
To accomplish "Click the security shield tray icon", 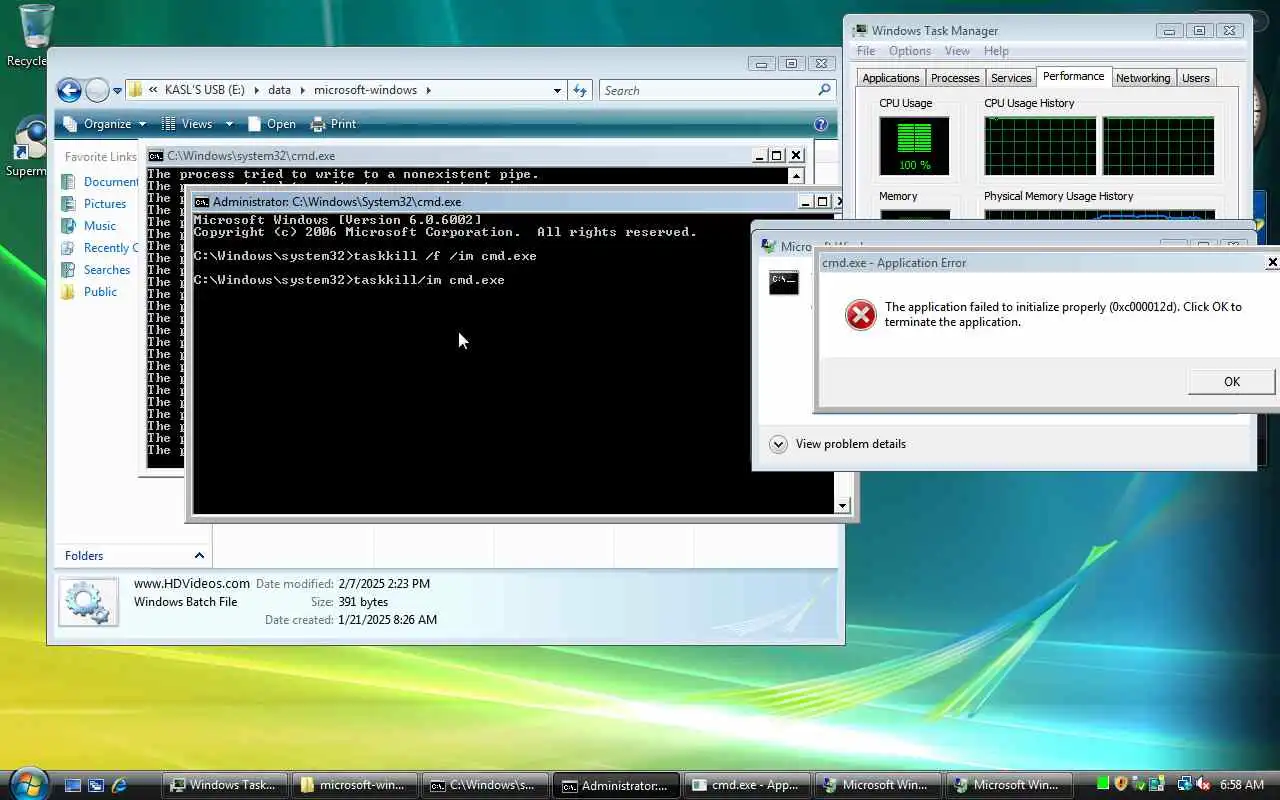I will [1121, 784].
